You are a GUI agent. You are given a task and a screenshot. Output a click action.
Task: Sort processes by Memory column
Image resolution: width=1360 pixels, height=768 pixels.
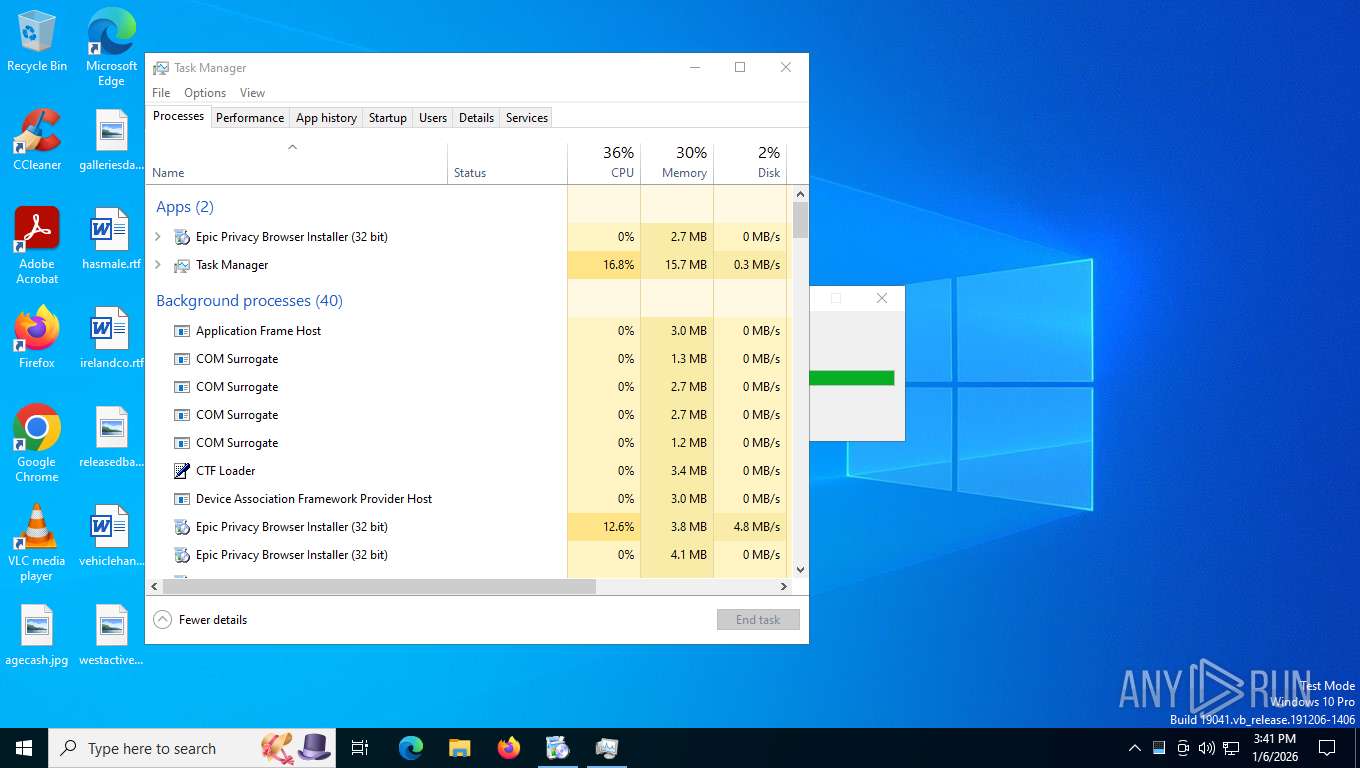[677, 164]
